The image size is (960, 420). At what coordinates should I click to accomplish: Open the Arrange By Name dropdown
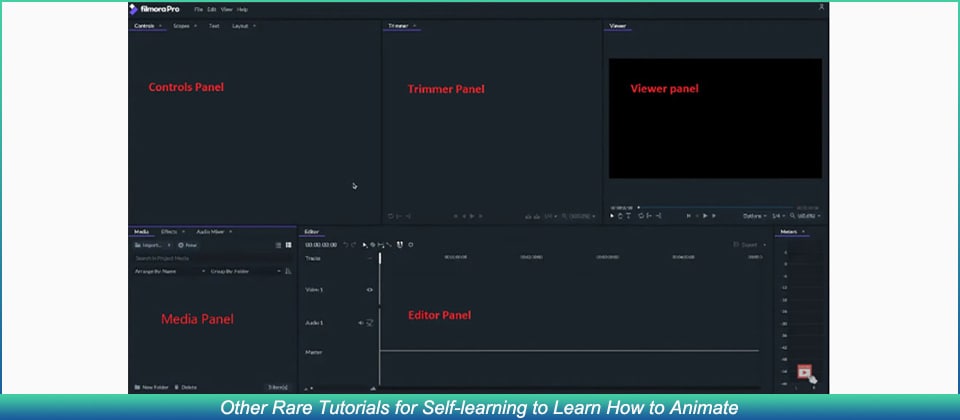point(170,271)
